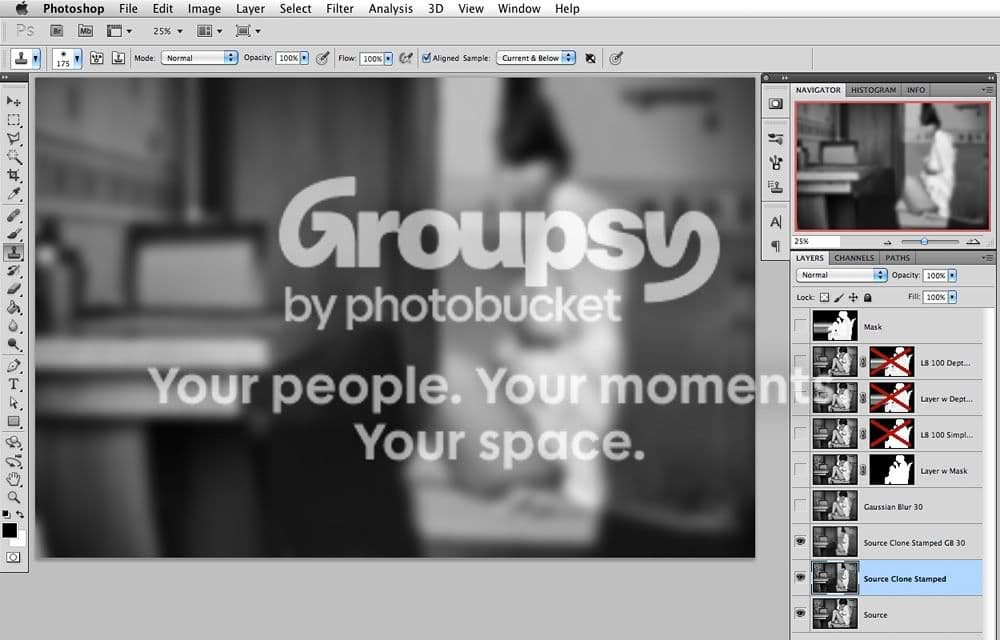The width and height of the screenshot is (1000, 640).
Task: Select the Magic Wand selection tool
Action: 13,157
